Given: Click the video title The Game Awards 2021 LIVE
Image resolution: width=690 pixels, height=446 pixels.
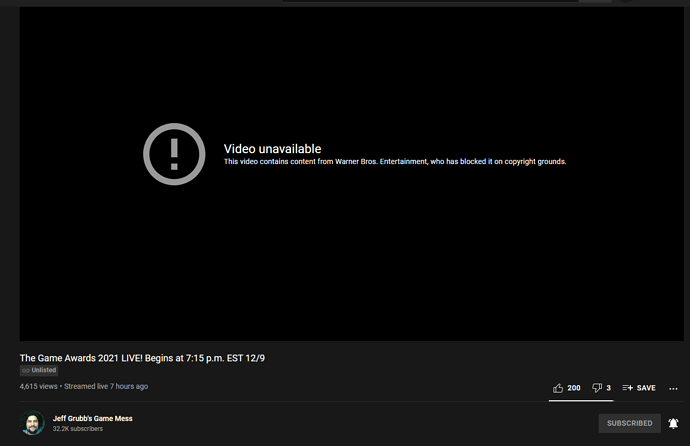Looking at the screenshot, I should pos(142,358).
